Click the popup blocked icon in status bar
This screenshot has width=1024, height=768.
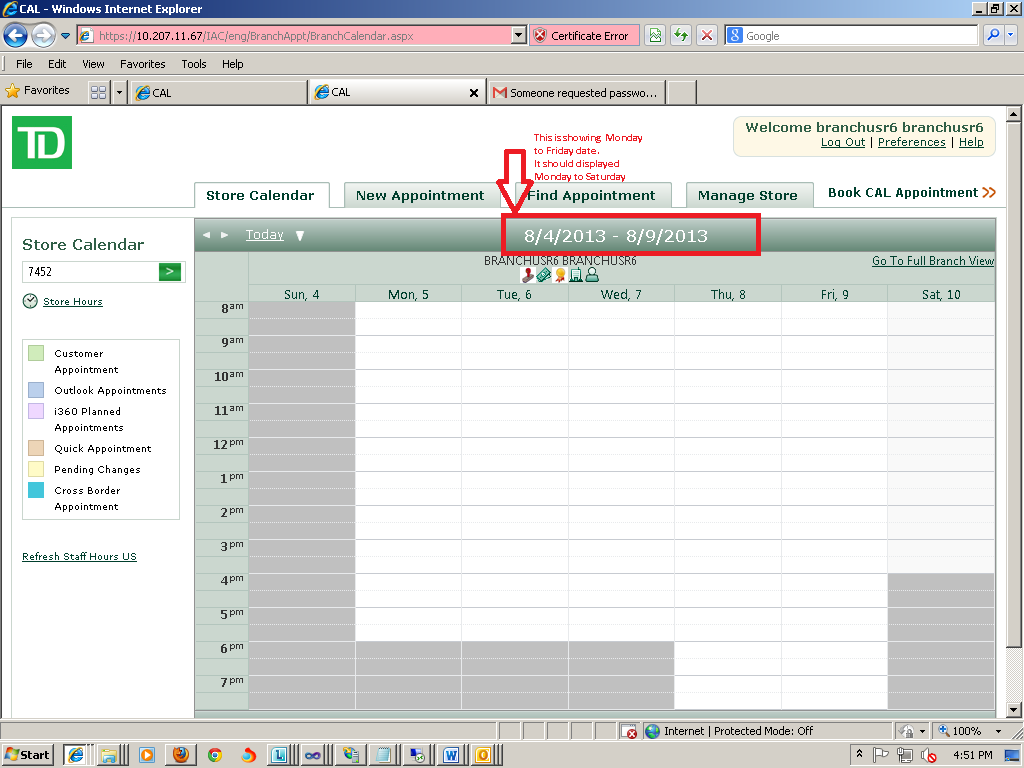pyautogui.click(x=628, y=731)
